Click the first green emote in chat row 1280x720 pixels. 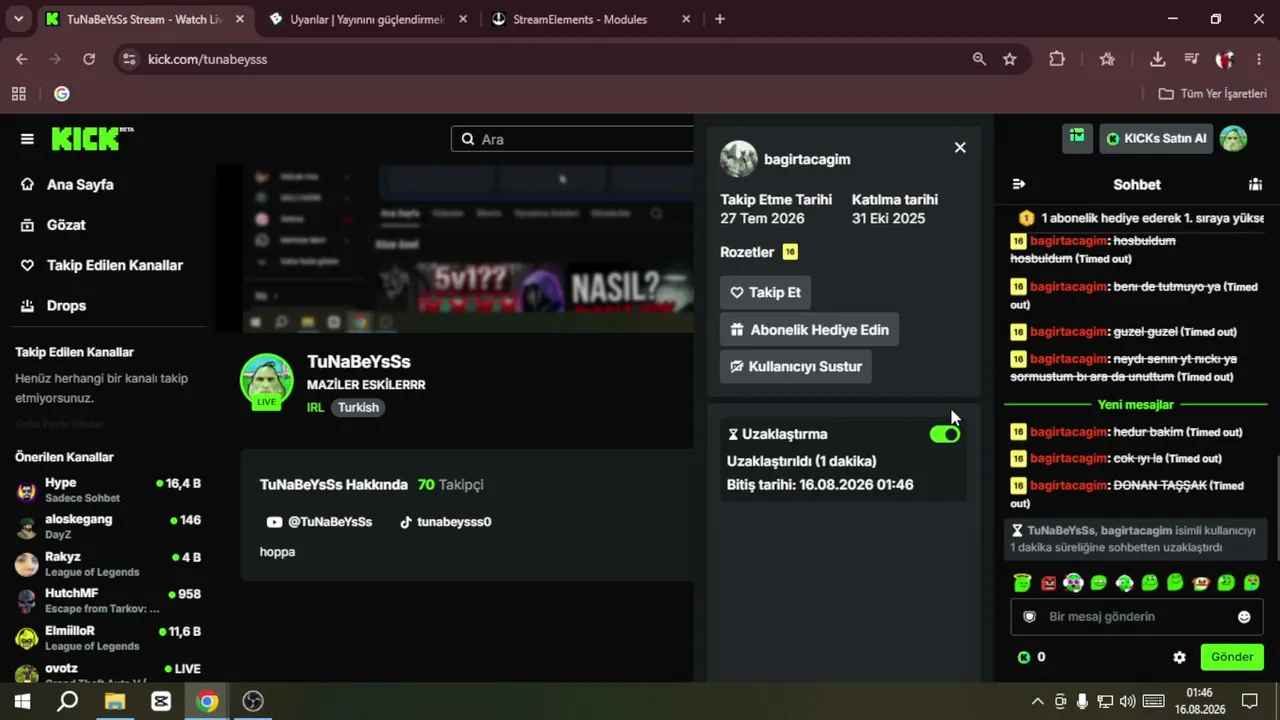tap(1022, 582)
